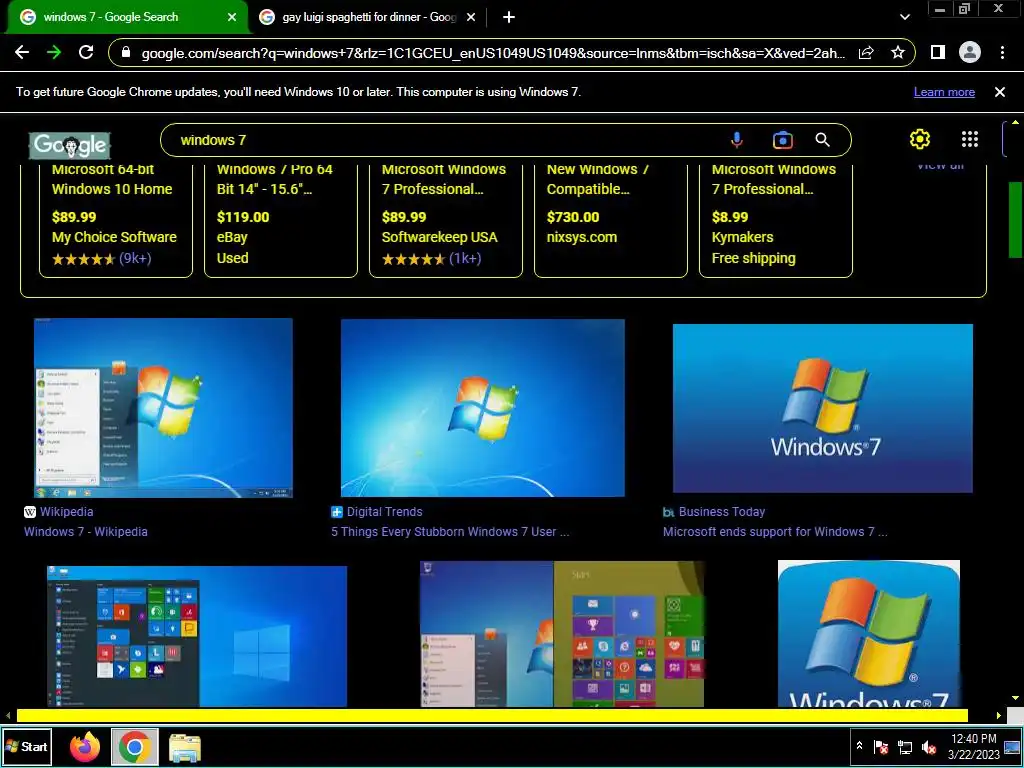Open the $8.99 Kymakers listing
Image resolution: width=1024 pixels, height=768 pixels.
pyautogui.click(x=776, y=219)
